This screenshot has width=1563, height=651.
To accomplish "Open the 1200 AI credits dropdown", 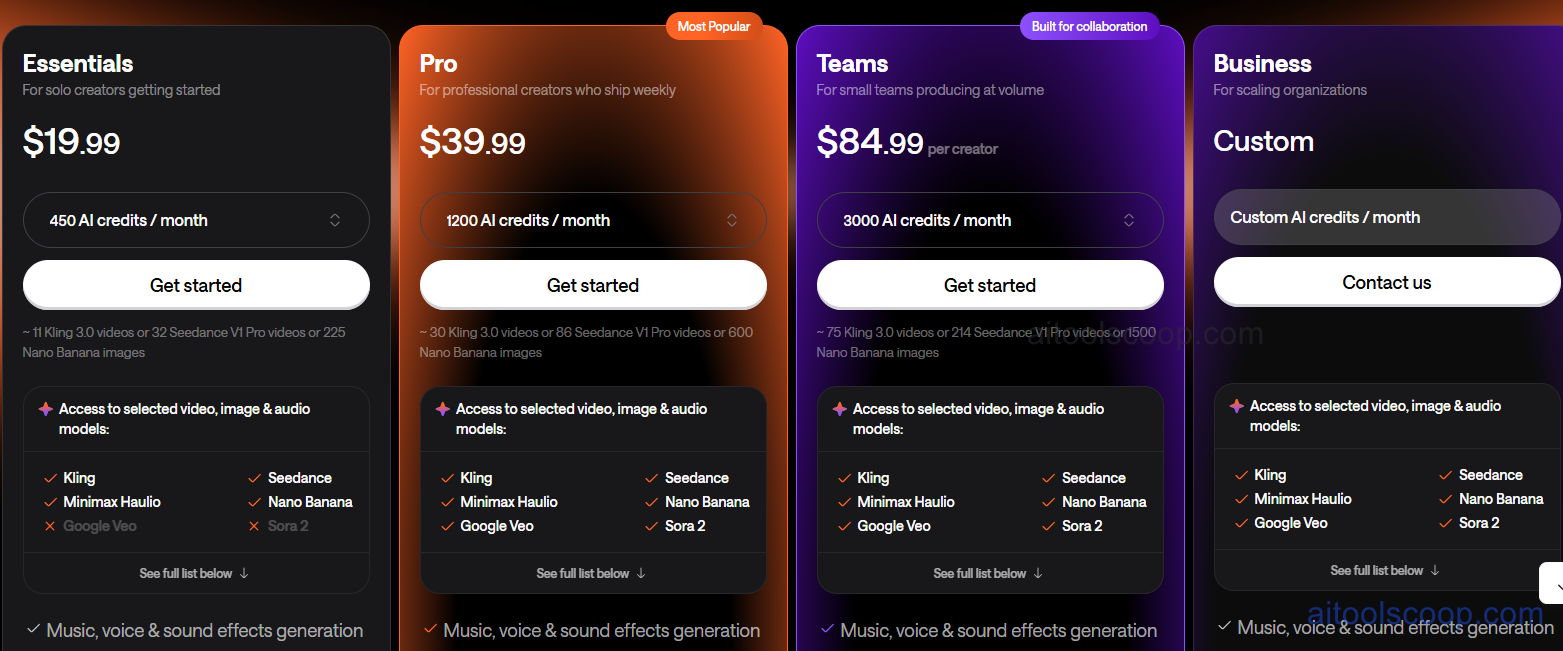I will pos(593,220).
